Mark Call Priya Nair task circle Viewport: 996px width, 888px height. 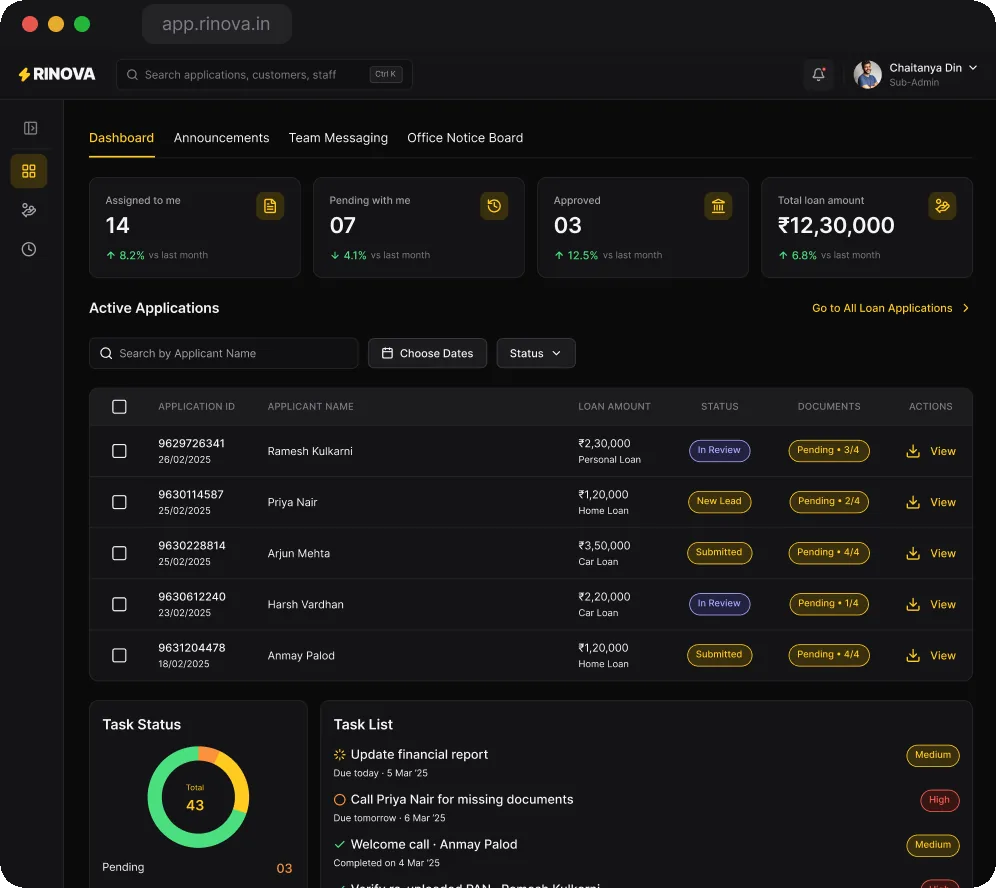pyautogui.click(x=340, y=800)
